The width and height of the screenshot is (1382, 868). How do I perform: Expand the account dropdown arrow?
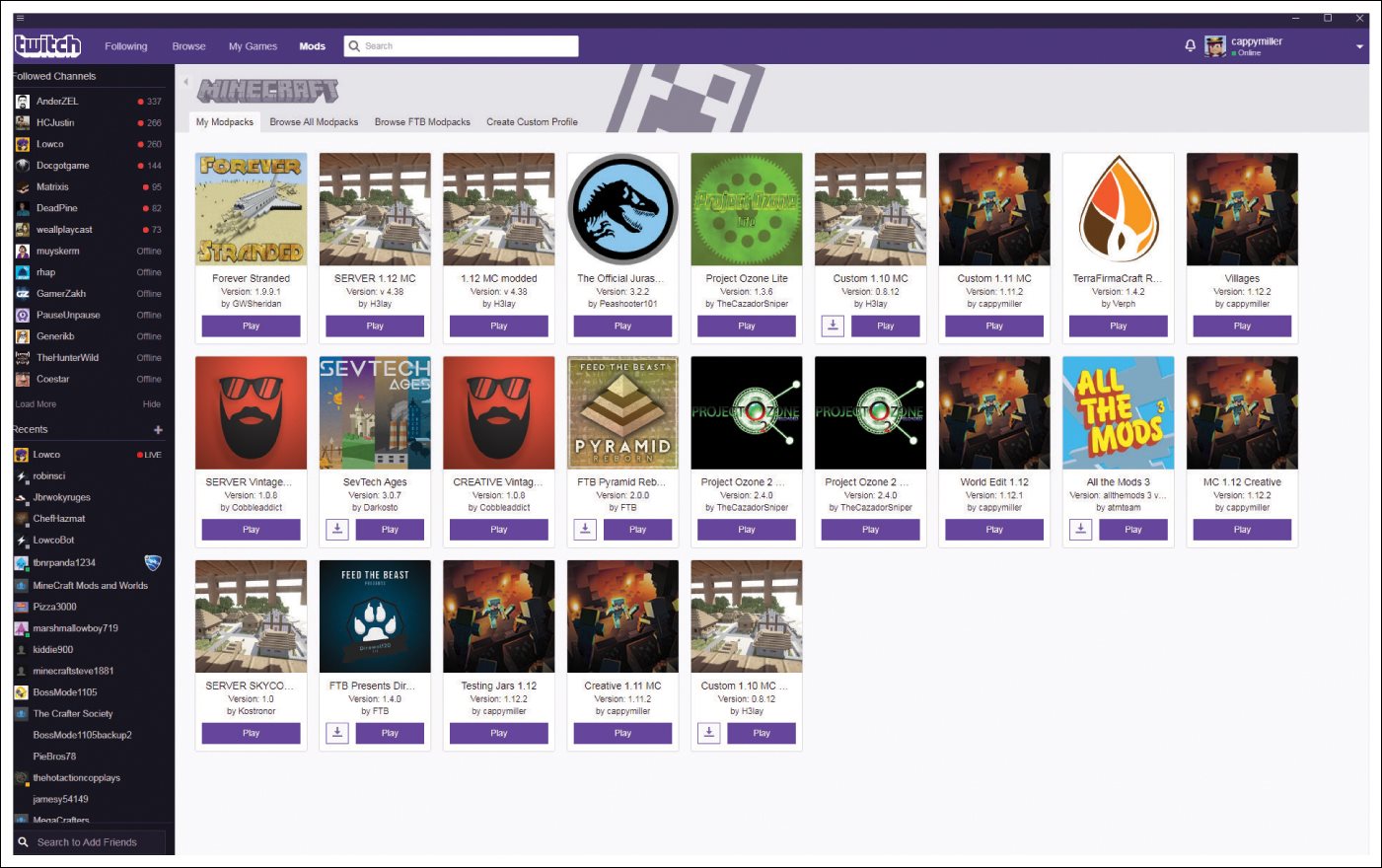click(1359, 46)
